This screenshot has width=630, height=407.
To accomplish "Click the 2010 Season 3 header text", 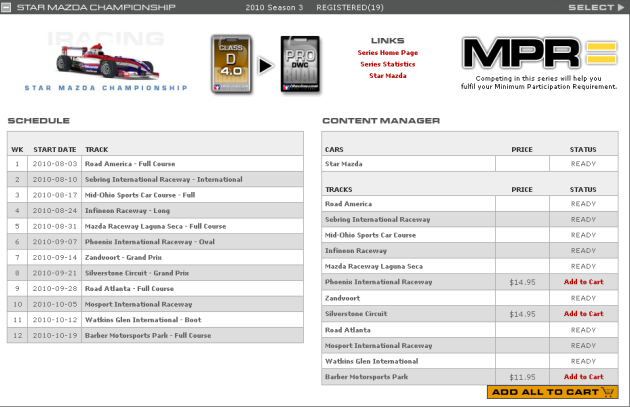I will [x=274, y=7].
